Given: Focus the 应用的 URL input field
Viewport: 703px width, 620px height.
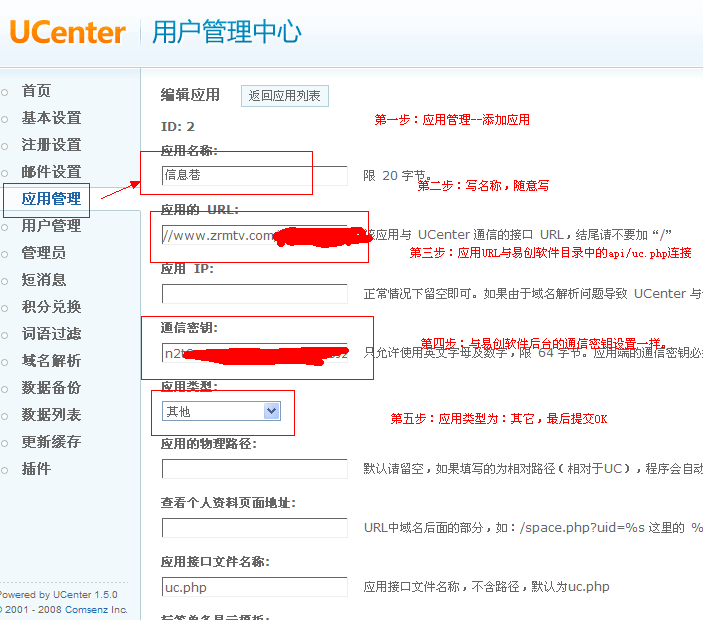Looking at the screenshot, I should (255, 235).
